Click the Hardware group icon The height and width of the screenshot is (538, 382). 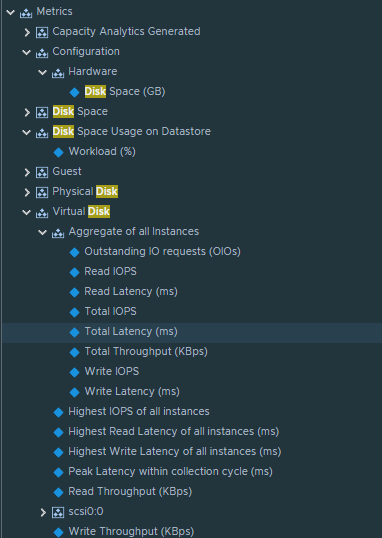pos(58,72)
